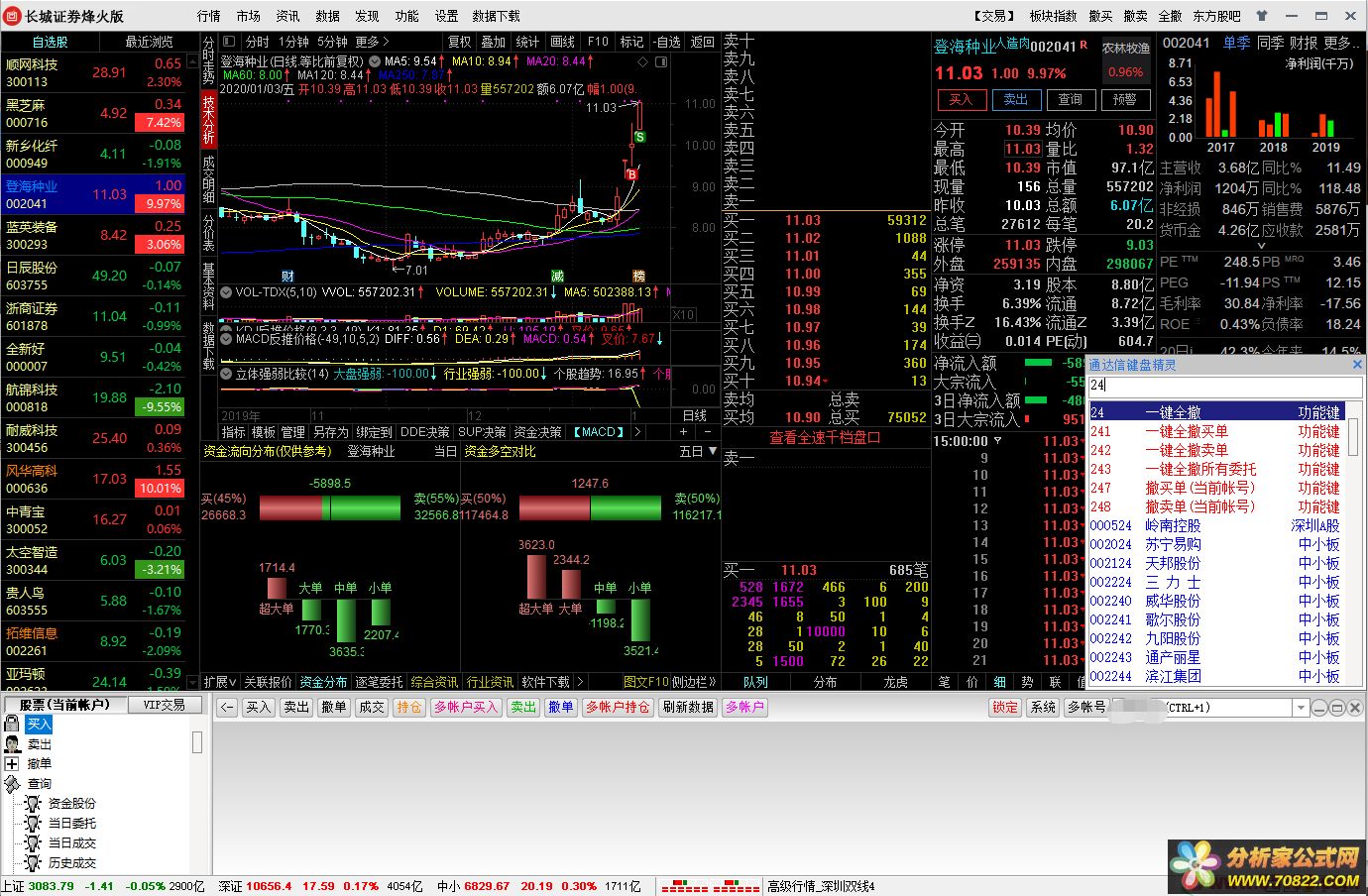Zoom out the chart with minus button
This screenshot has width=1368, height=896.
pos(707,432)
